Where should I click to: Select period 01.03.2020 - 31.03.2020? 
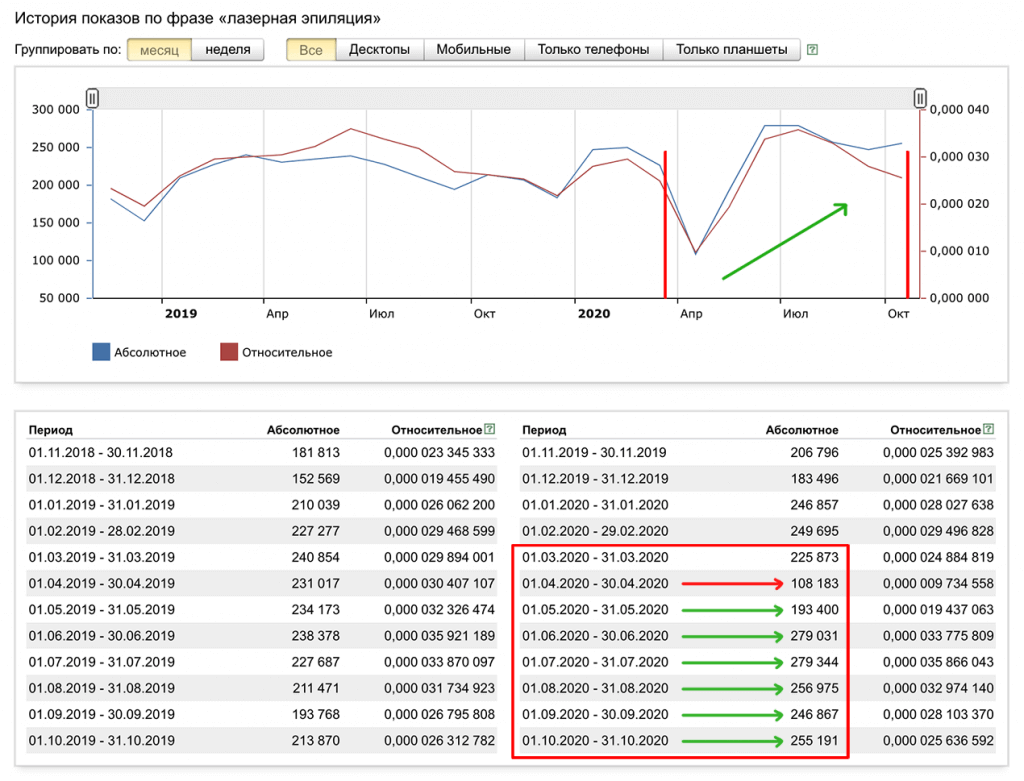(595, 557)
